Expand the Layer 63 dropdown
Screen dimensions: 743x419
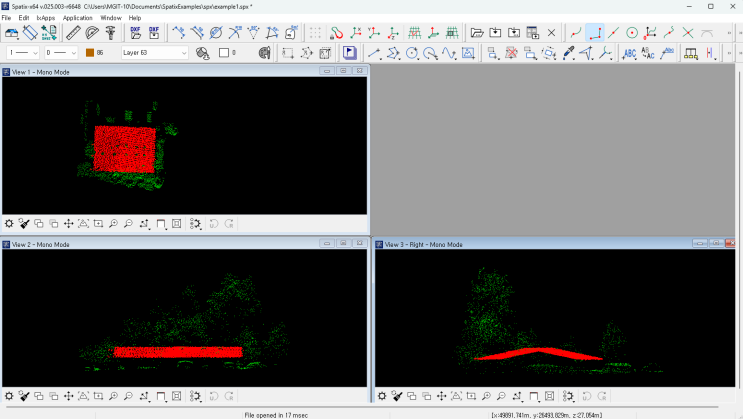point(154,53)
